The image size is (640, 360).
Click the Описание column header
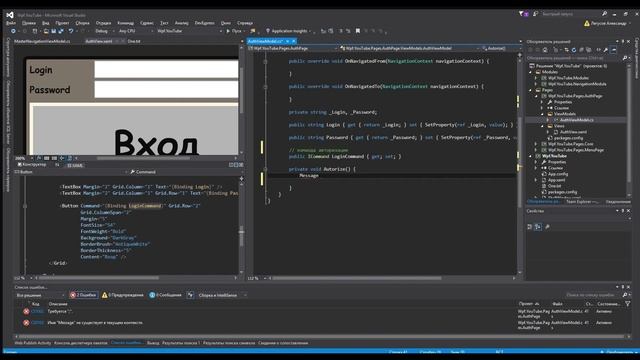click(58, 304)
